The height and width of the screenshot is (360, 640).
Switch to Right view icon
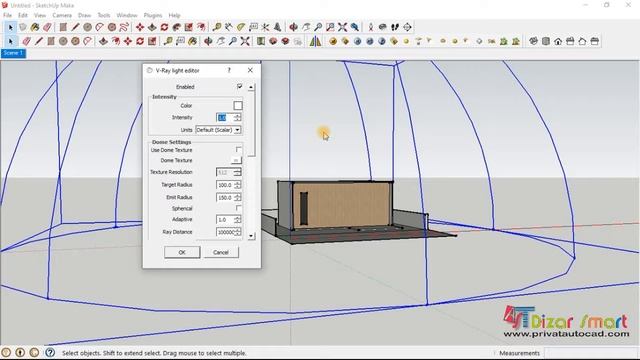pyautogui.click(x=570, y=41)
